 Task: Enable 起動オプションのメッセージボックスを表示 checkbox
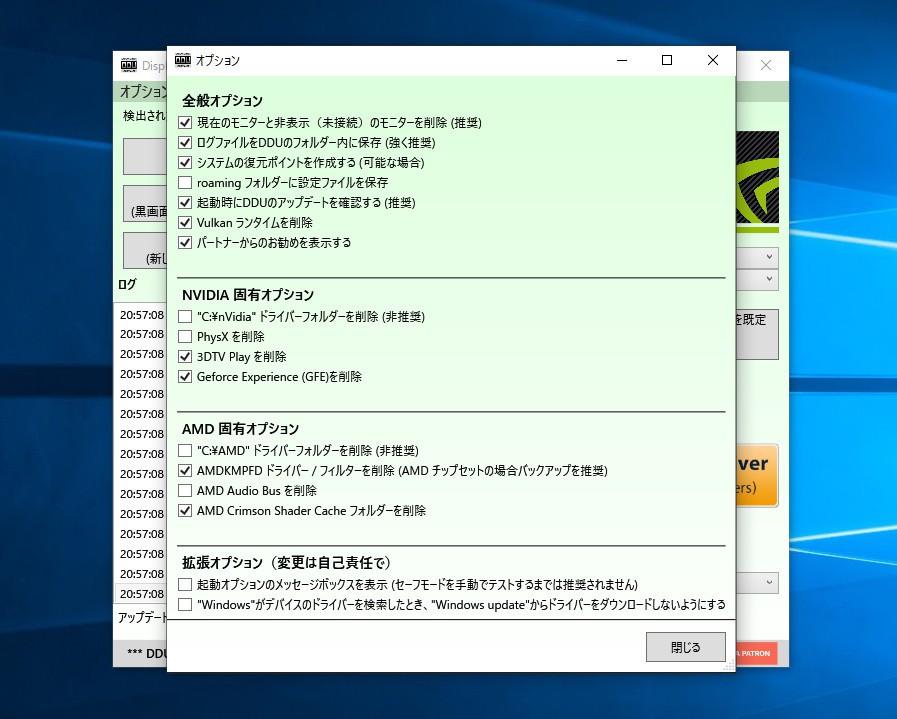185,584
